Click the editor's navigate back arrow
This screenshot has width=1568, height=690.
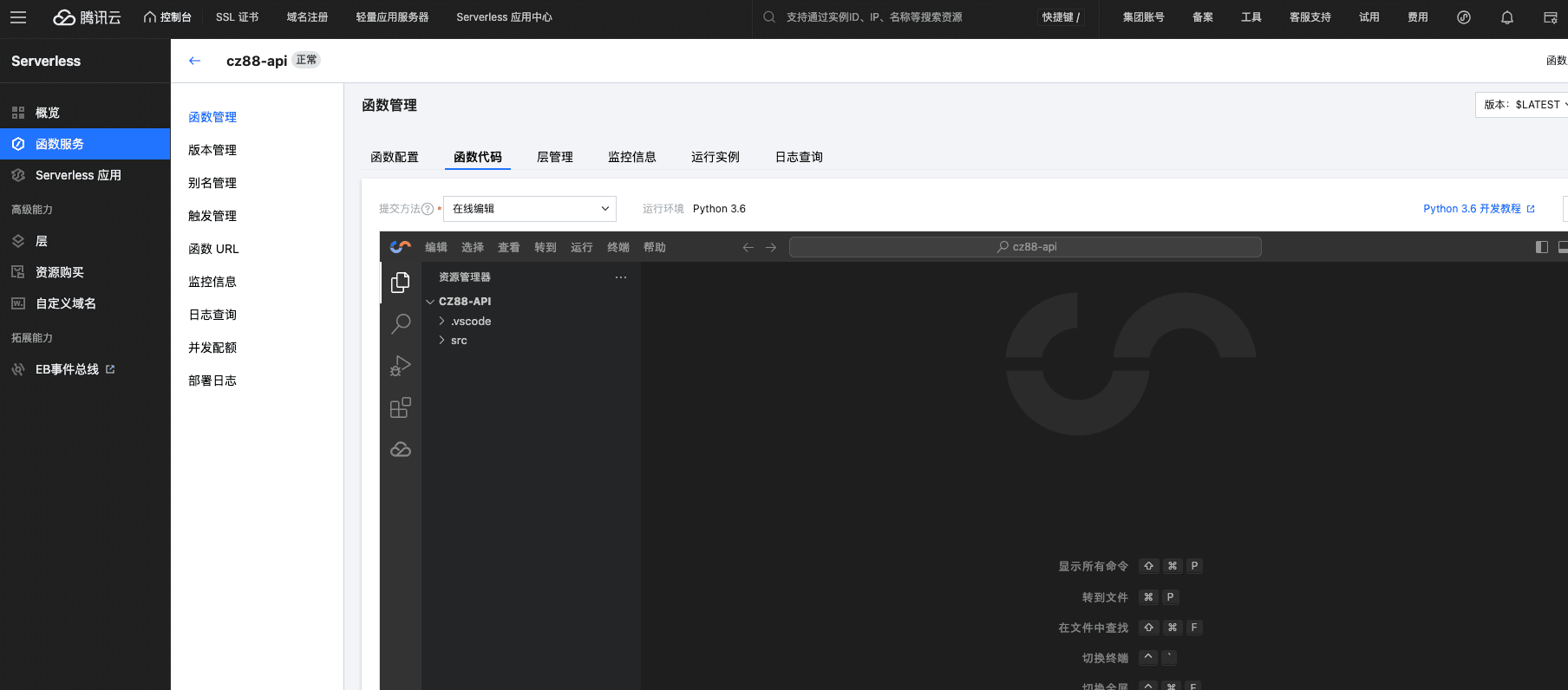point(748,247)
